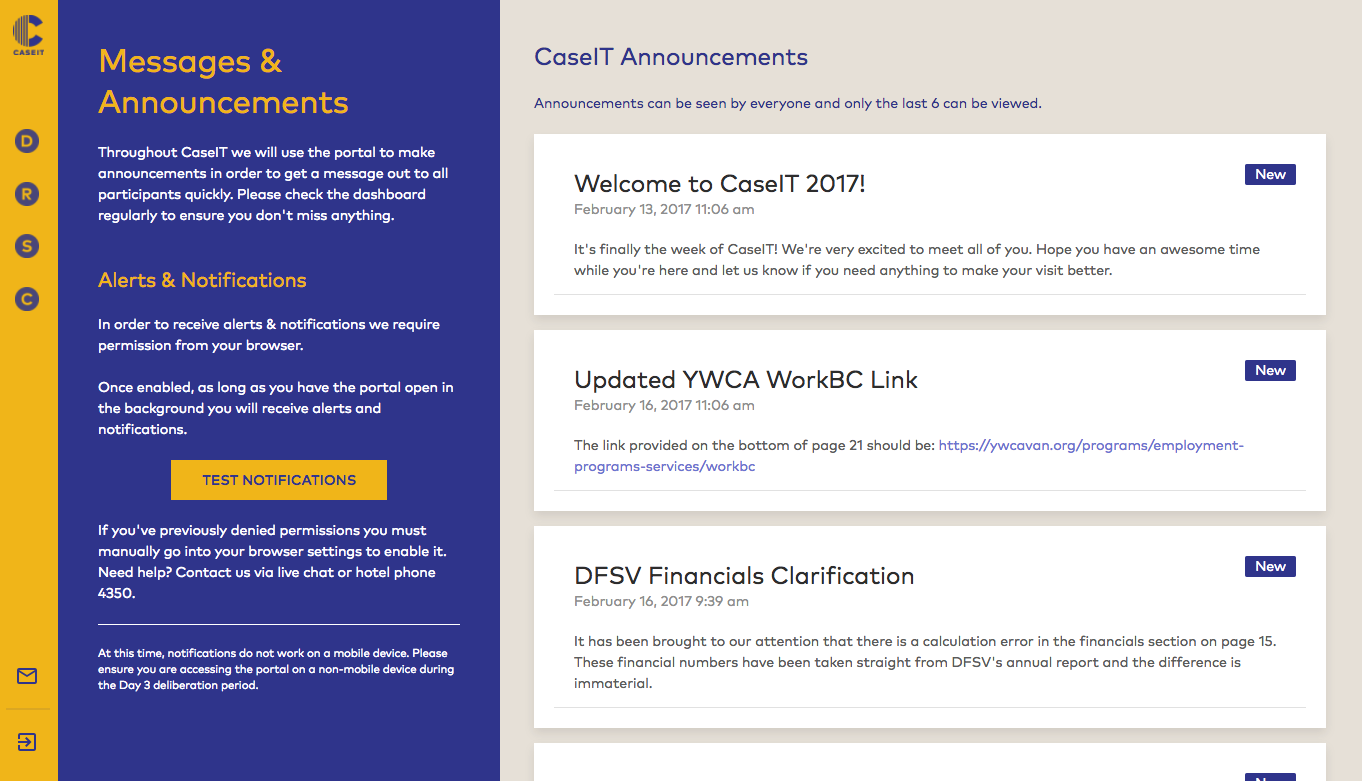The height and width of the screenshot is (781, 1362).
Task: Click the New badge on DFSV announcement
Action: 1269,566
